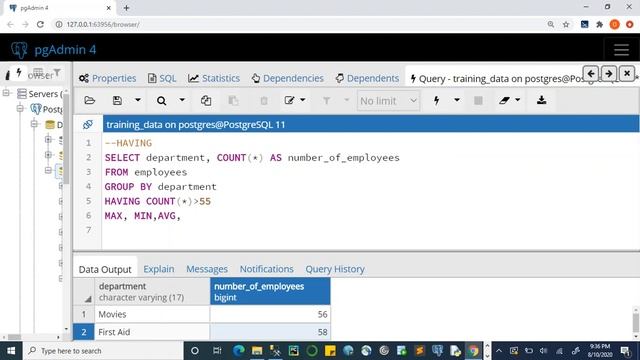Close the panel with X button
Screen dimensions: 640x360
click(x=627, y=74)
